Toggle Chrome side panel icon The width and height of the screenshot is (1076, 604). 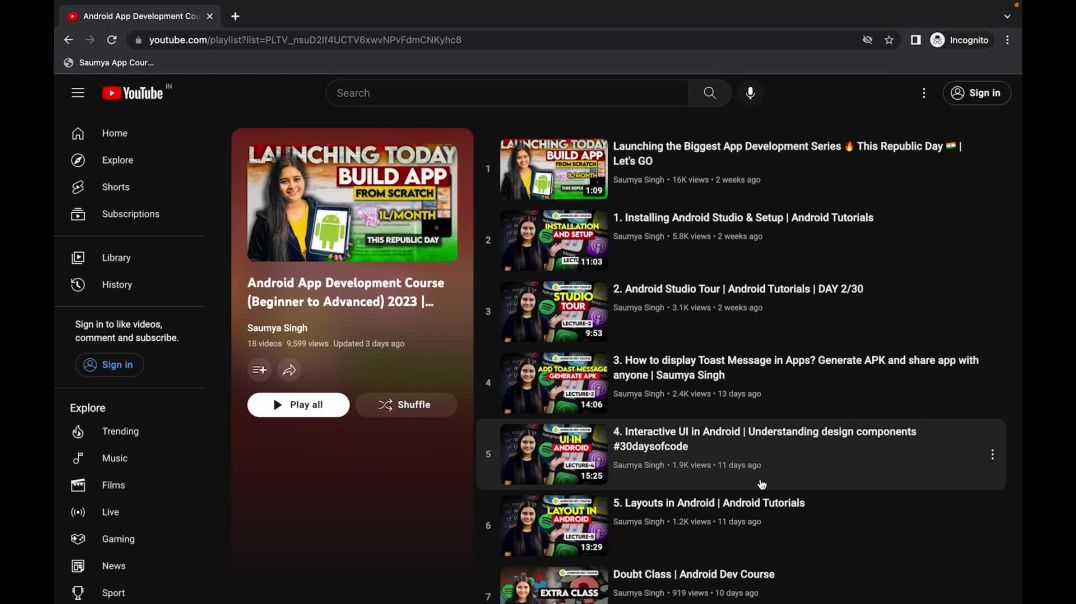point(915,40)
